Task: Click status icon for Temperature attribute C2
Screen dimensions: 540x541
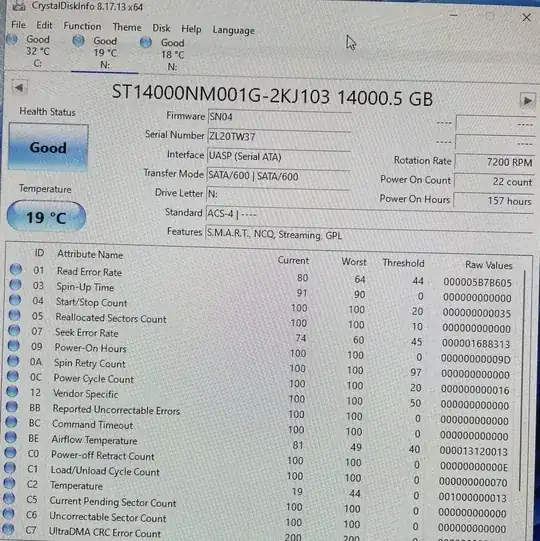Action: pyautogui.click(x=10, y=483)
